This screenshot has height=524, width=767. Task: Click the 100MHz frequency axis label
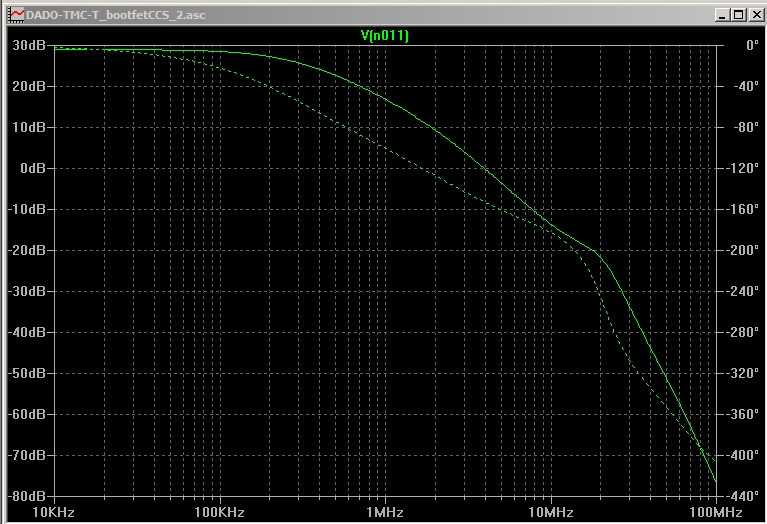click(x=716, y=513)
